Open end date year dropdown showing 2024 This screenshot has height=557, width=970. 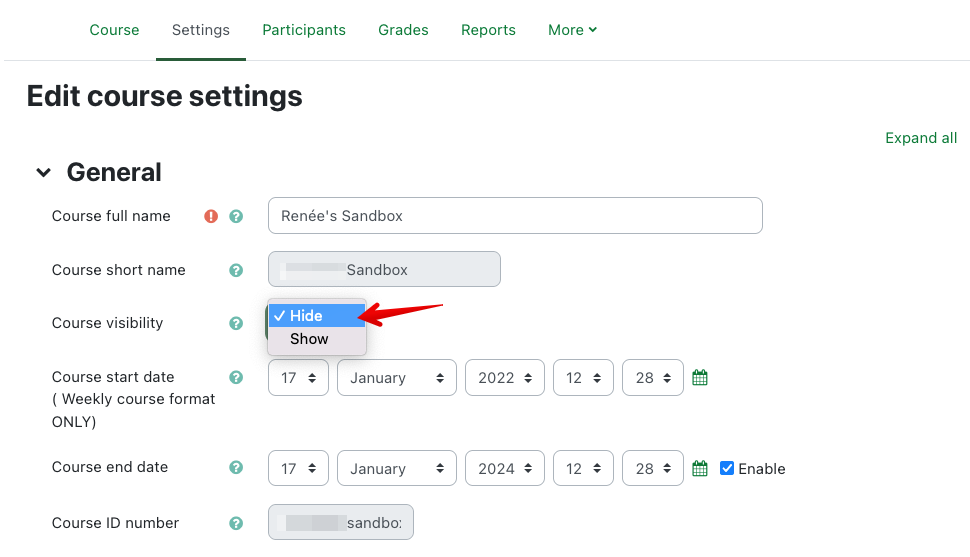point(504,468)
